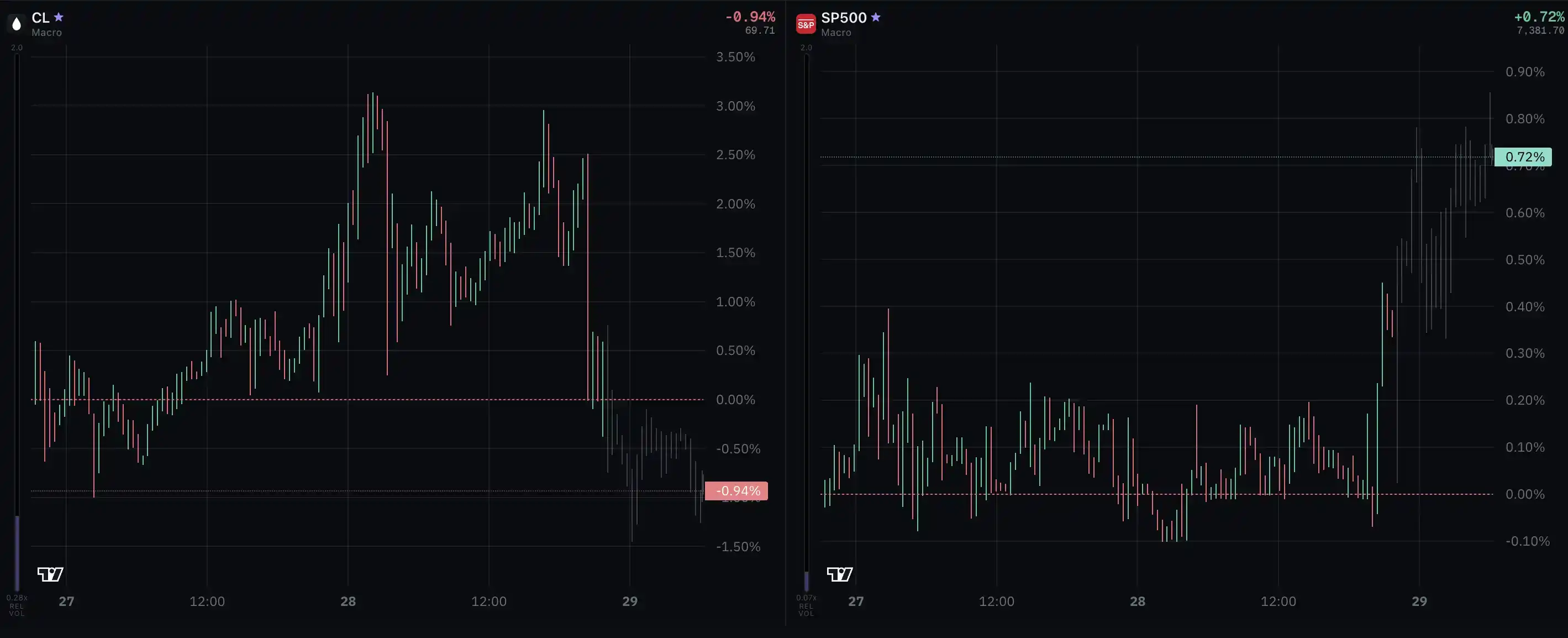Click the CL symbol title
1568x638 pixels.
click(x=40, y=18)
